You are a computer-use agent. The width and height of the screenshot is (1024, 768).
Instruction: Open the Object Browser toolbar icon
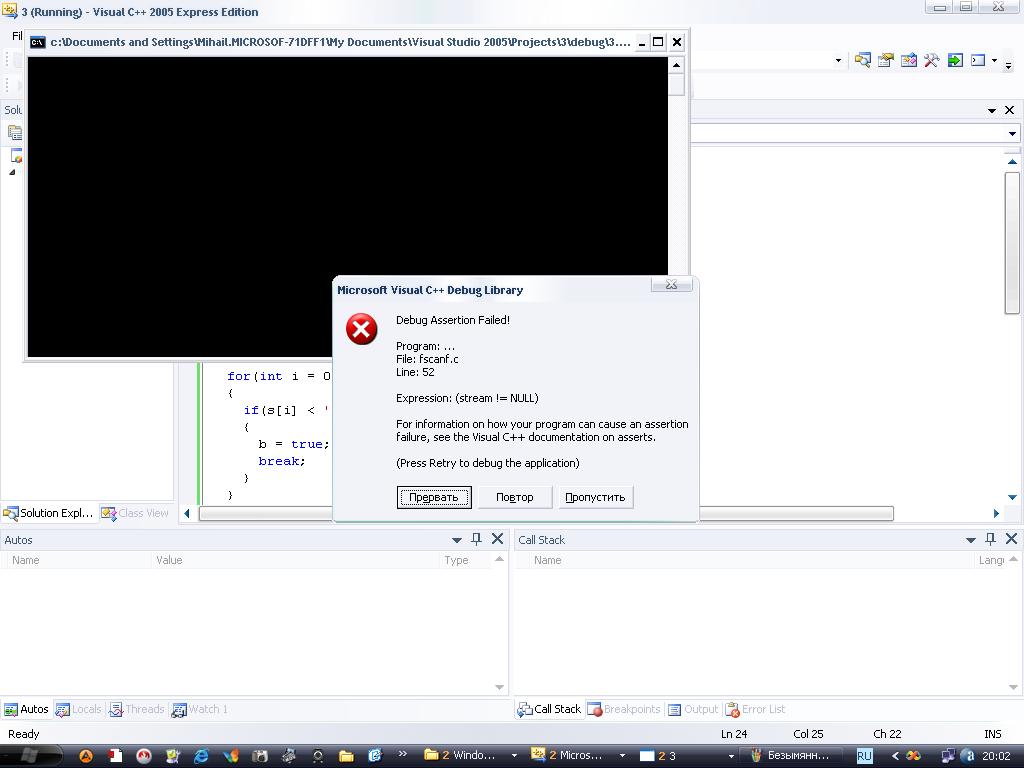click(908, 61)
